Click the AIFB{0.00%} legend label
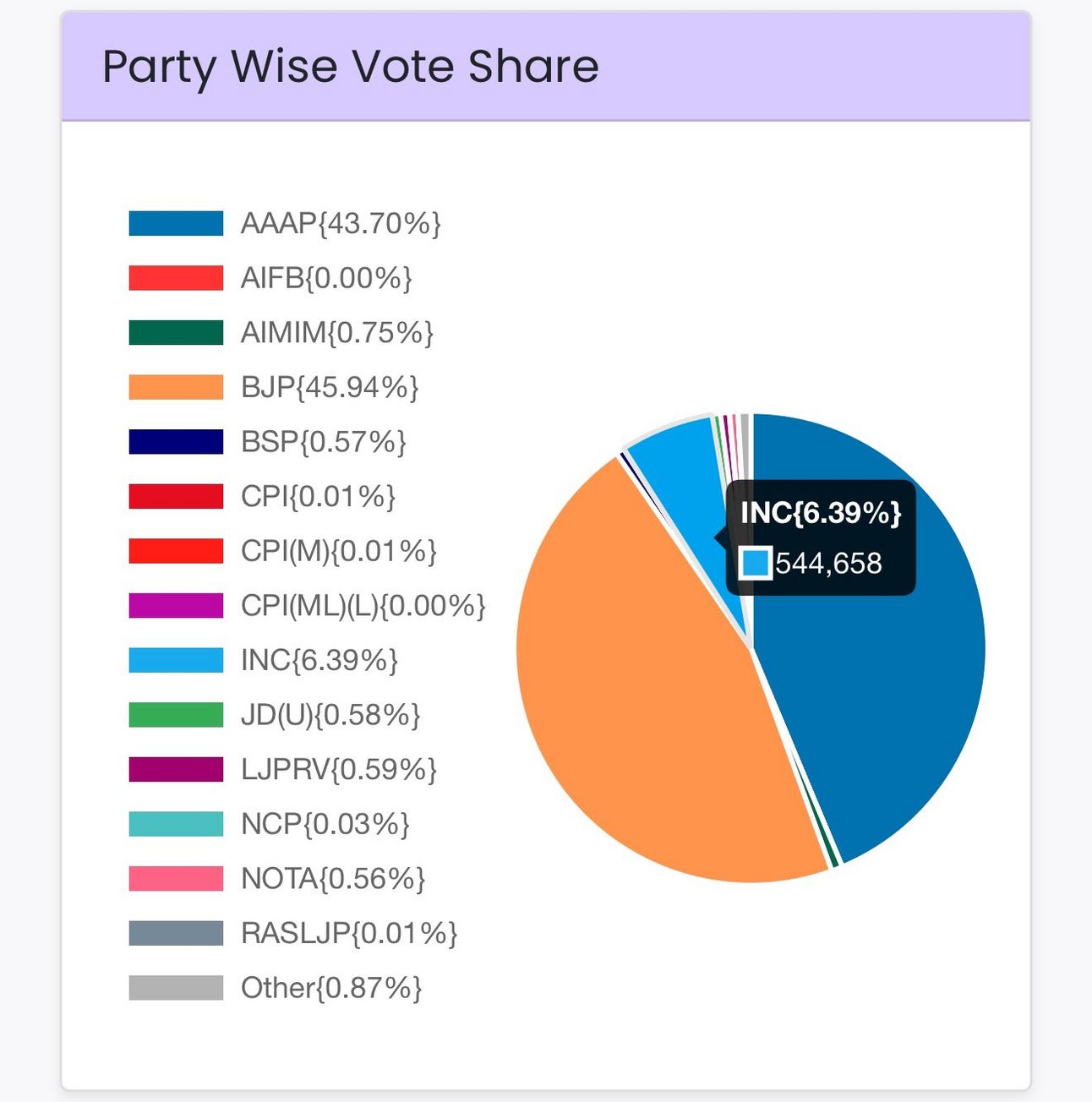 pyautogui.click(x=326, y=278)
